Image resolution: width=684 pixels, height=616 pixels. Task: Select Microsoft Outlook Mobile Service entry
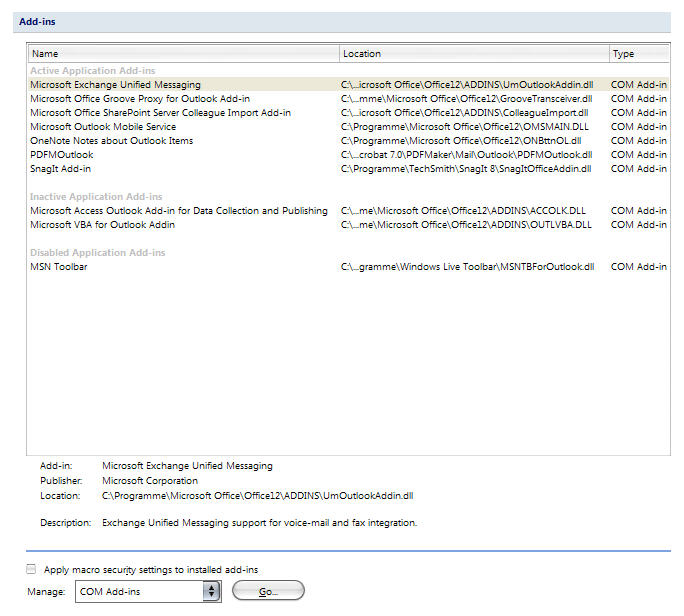click(103, 127)
